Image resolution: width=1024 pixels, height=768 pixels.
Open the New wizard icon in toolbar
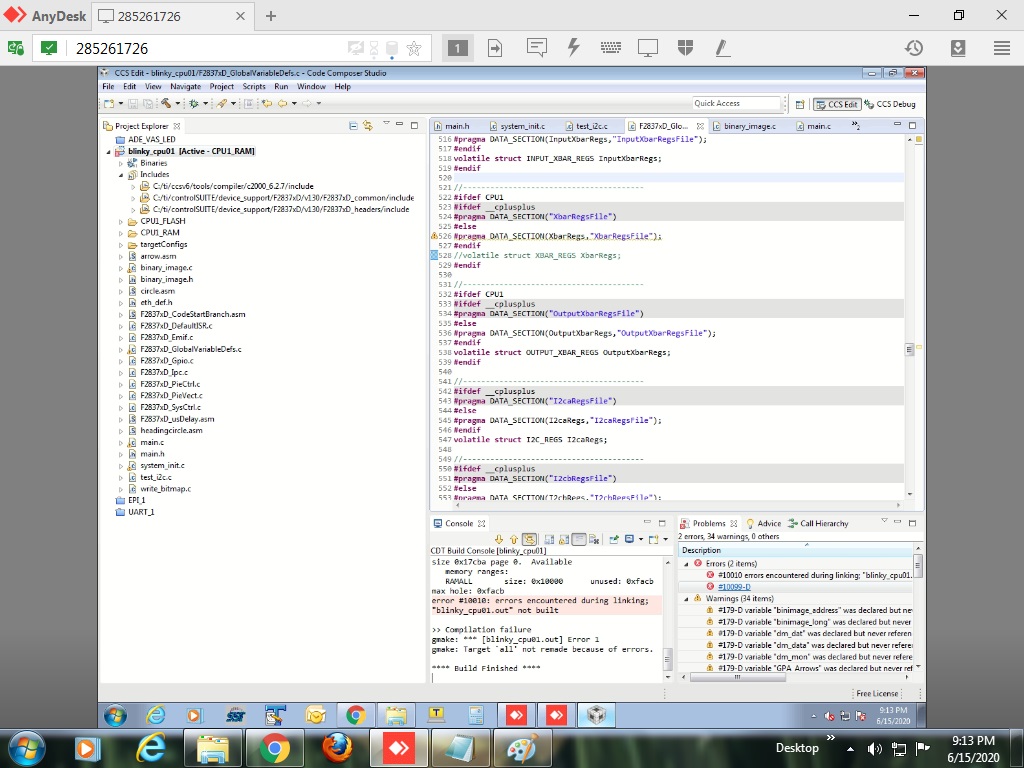(x=108, y=105)
